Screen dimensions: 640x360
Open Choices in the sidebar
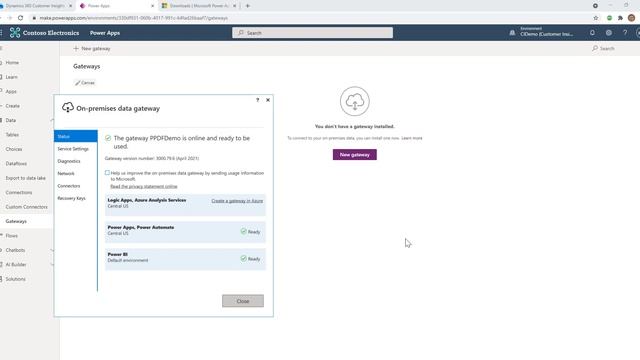point(14,149)
